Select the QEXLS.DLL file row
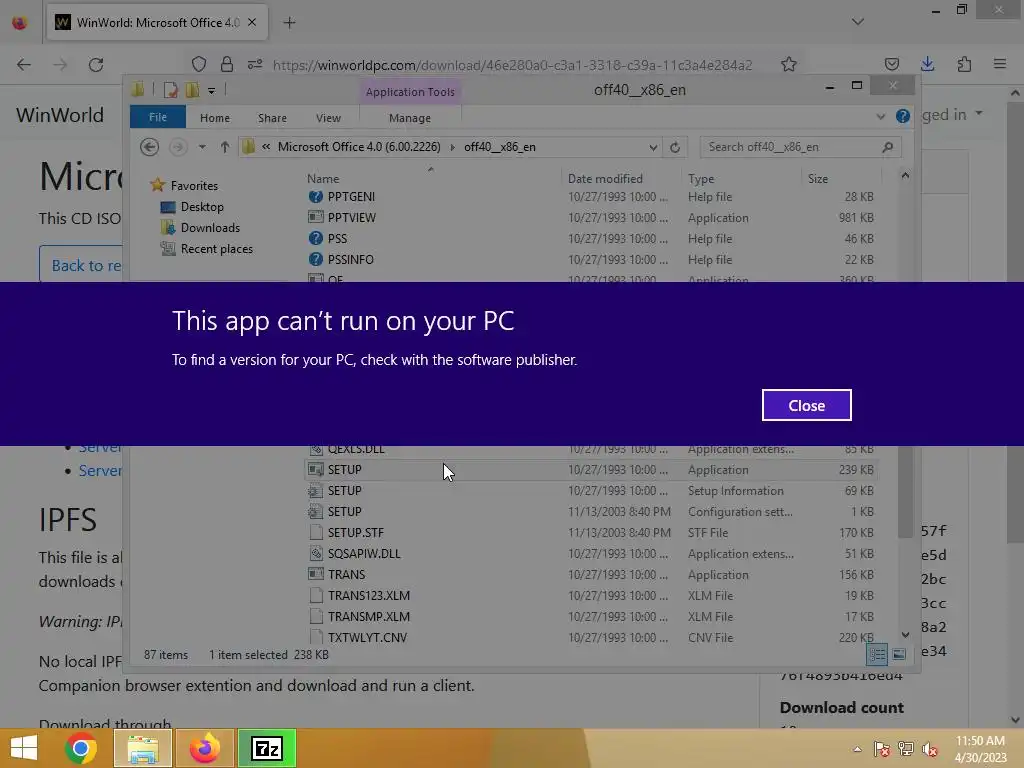 (x=590, y=449)
